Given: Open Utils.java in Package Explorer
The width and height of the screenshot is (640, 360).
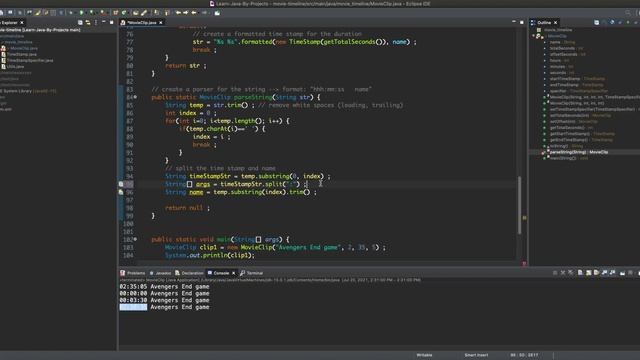Looking at the screenshot, I should point(13,66).
